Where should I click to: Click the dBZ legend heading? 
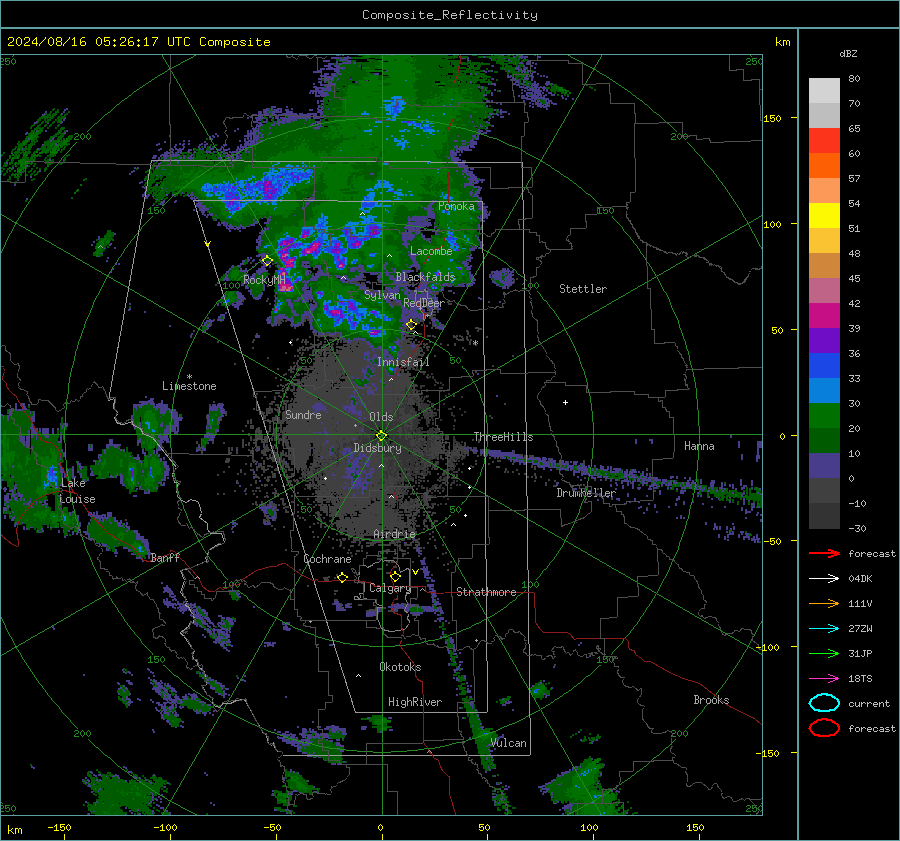point(848,53)
